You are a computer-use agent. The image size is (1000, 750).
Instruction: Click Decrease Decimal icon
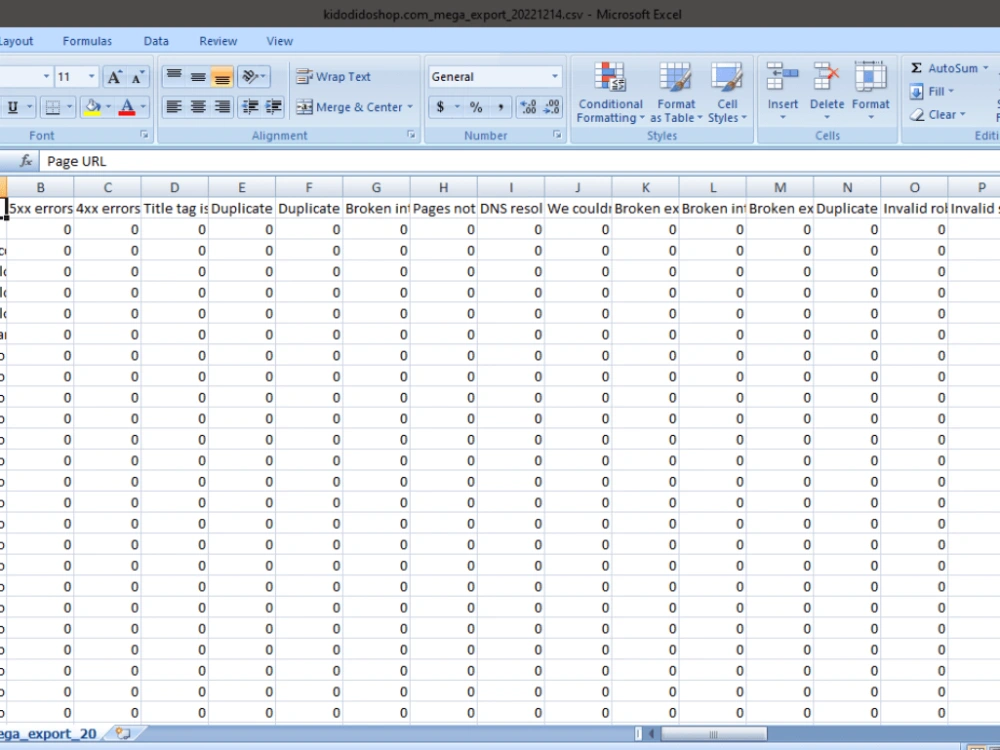click(552, 107)
